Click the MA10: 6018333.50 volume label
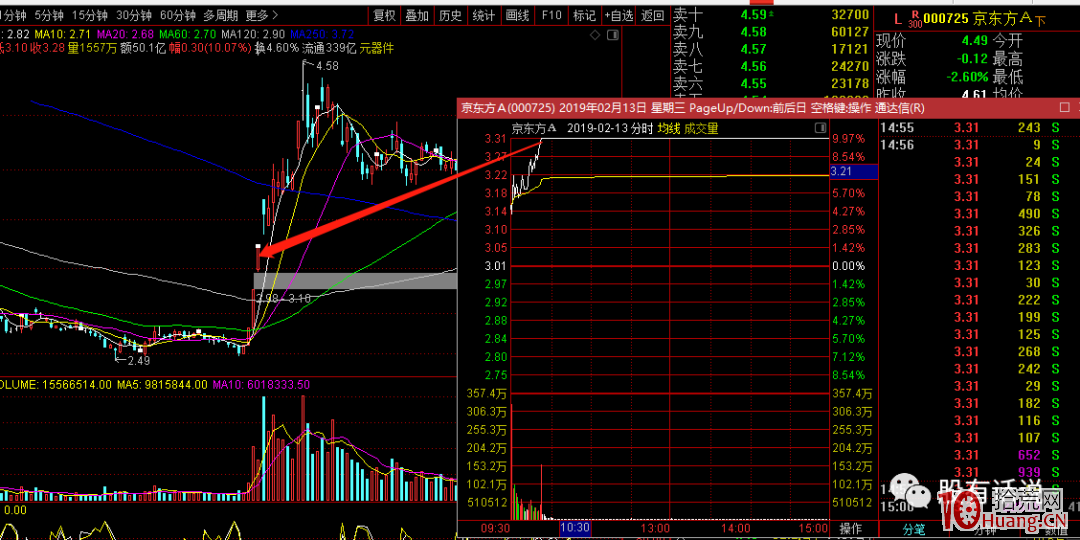This screenshot has width=1080, height=540. (260, 384)
